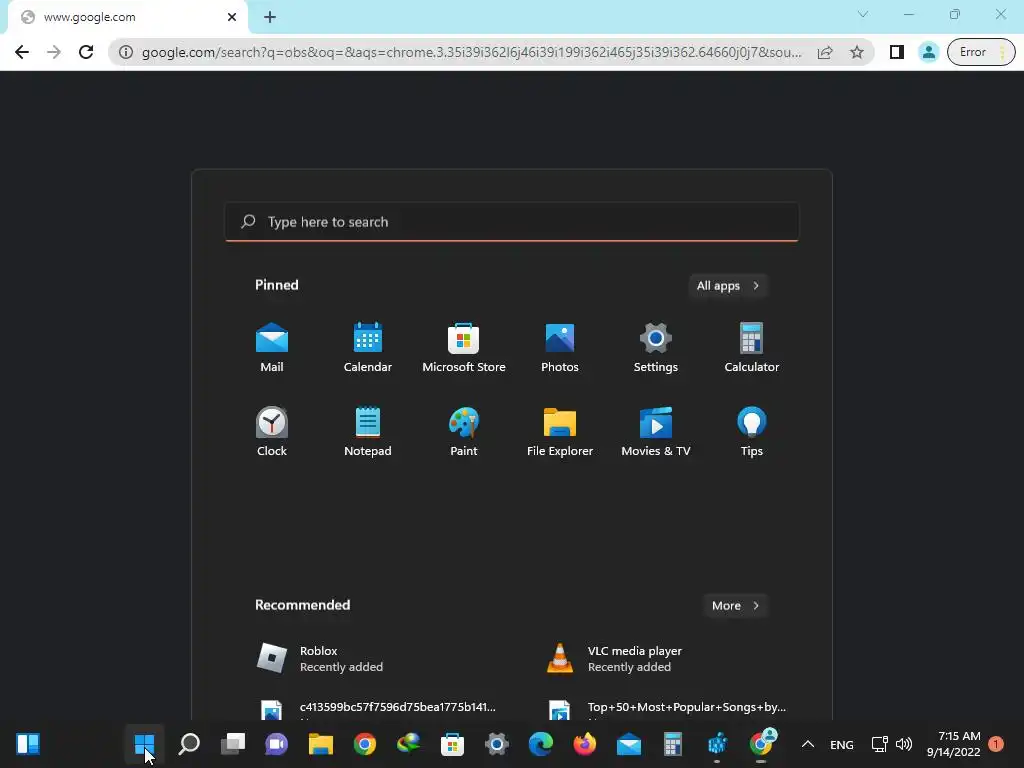The width and height of the screenshot is (1024, 768).
Task: Open the network tray icon
Action: click(x=879, y=744)
